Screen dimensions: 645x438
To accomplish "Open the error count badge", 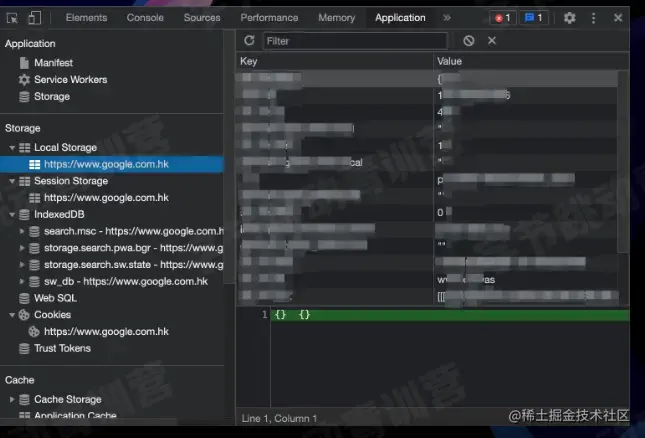I will click(502, 18).
